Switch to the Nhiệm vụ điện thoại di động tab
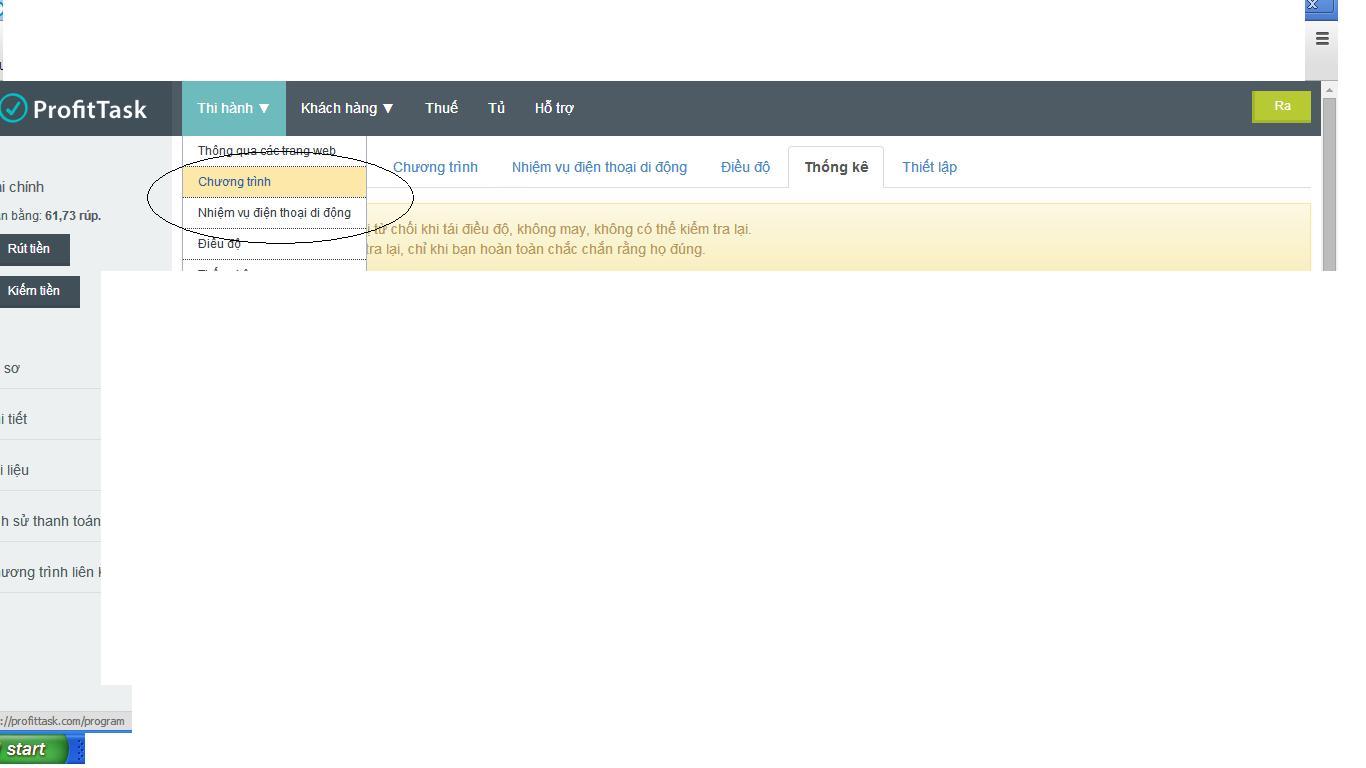 click(x=599, y=167)
